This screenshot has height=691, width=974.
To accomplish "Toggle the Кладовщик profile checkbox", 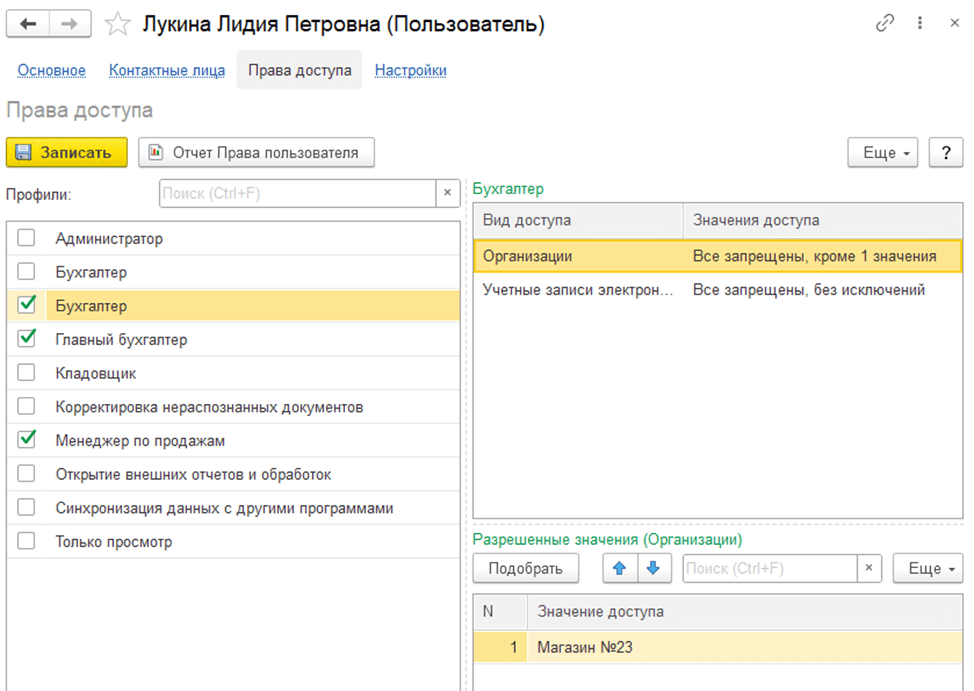I will point(27,373).
